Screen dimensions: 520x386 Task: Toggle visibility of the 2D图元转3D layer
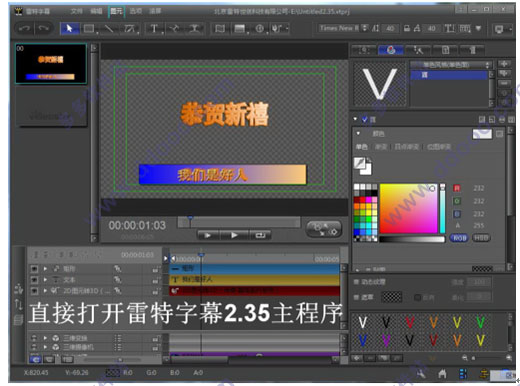[x=34, y=291]
